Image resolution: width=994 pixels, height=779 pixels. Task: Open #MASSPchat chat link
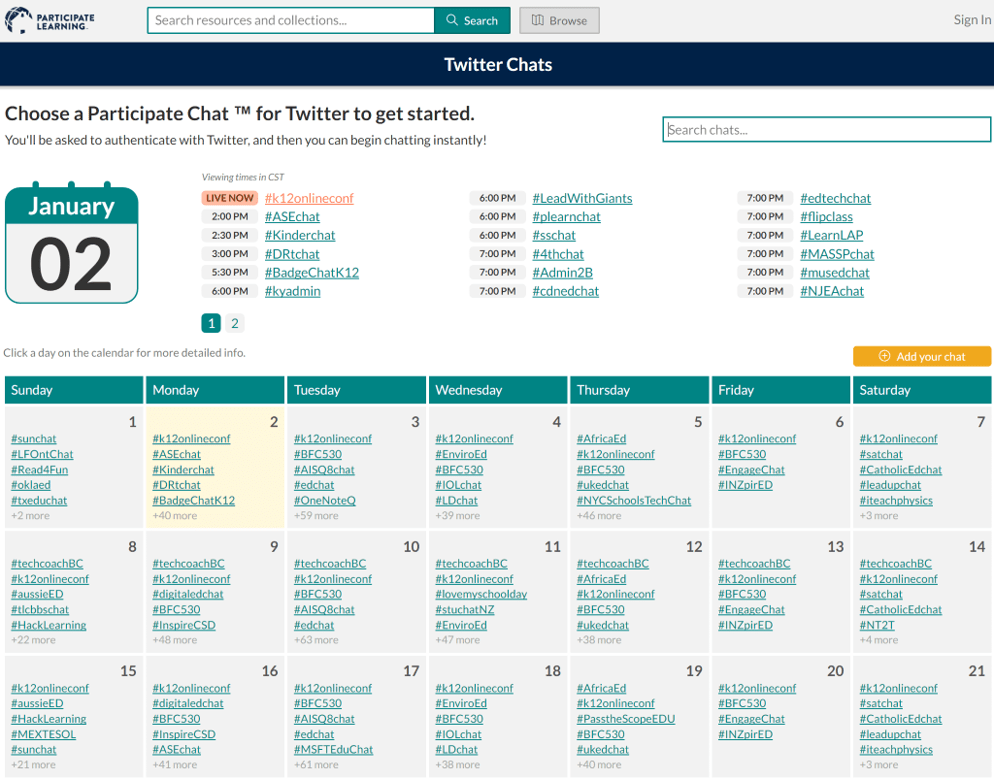pos(837,254)
